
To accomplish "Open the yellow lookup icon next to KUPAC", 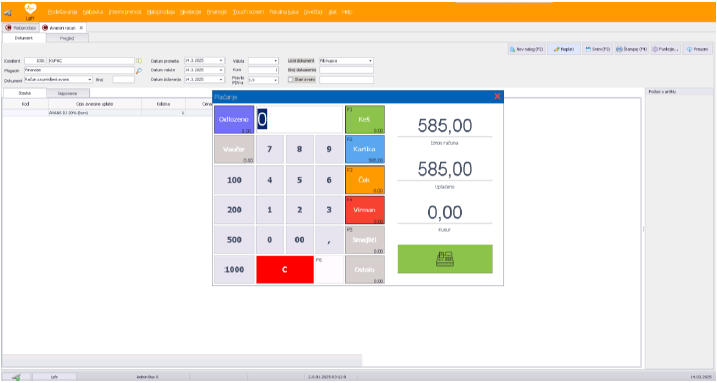I will pyautogui.click(x=139, y=61).
